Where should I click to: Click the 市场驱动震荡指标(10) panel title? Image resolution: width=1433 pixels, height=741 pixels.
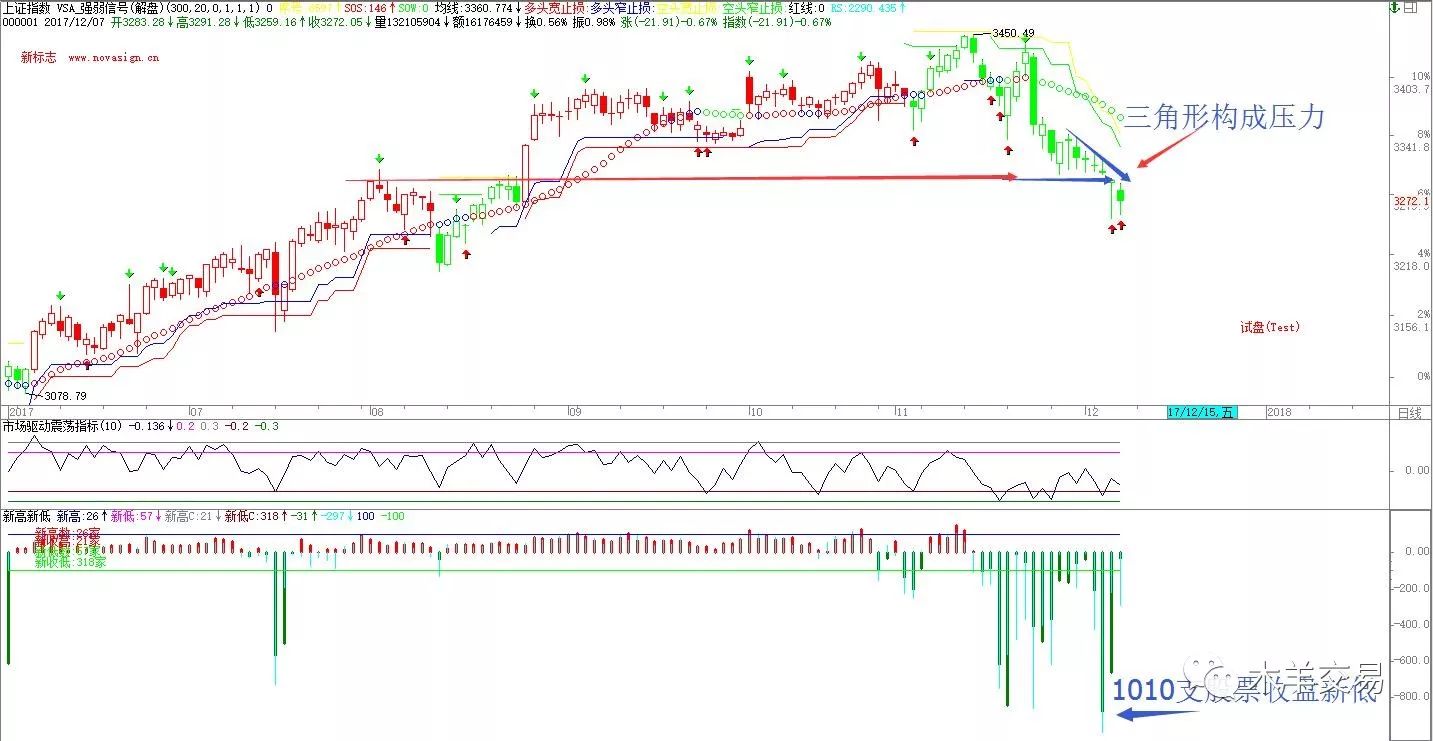(x=63, y=426)
